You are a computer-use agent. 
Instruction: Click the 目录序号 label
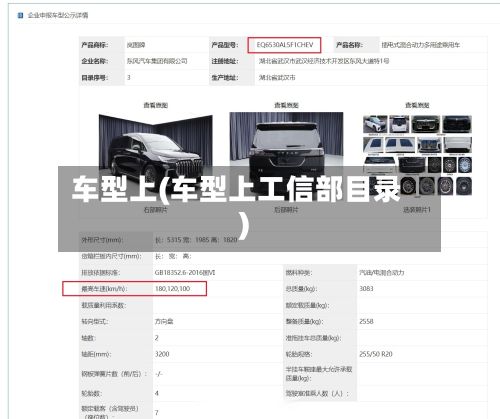[95, 78]
